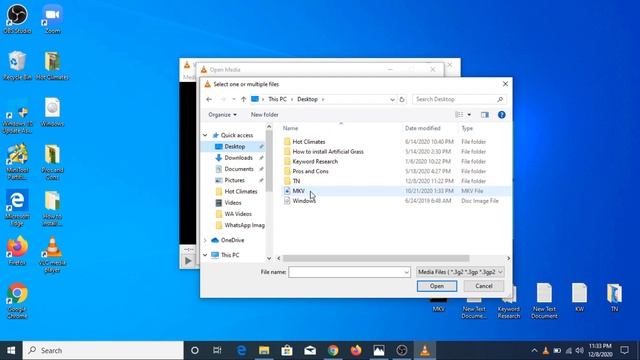Click Chrome icon in taskbar
Screen dimensions: 640x360
(333, 350)
